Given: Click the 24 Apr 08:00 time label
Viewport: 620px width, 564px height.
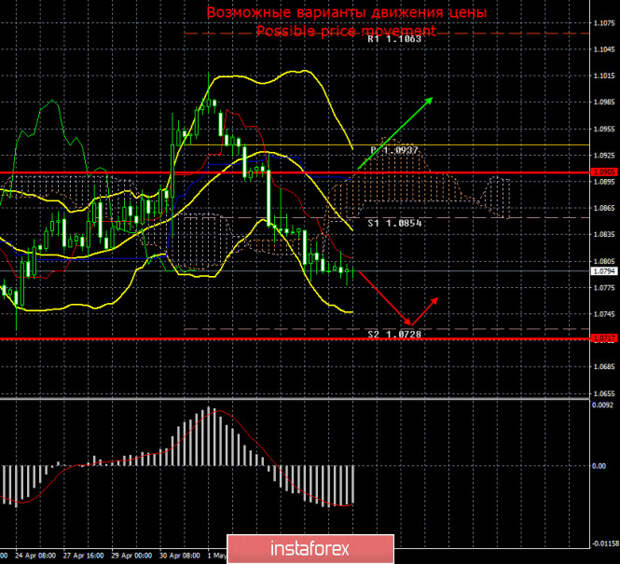Looking at the screenshot, I should pos(36,555).
